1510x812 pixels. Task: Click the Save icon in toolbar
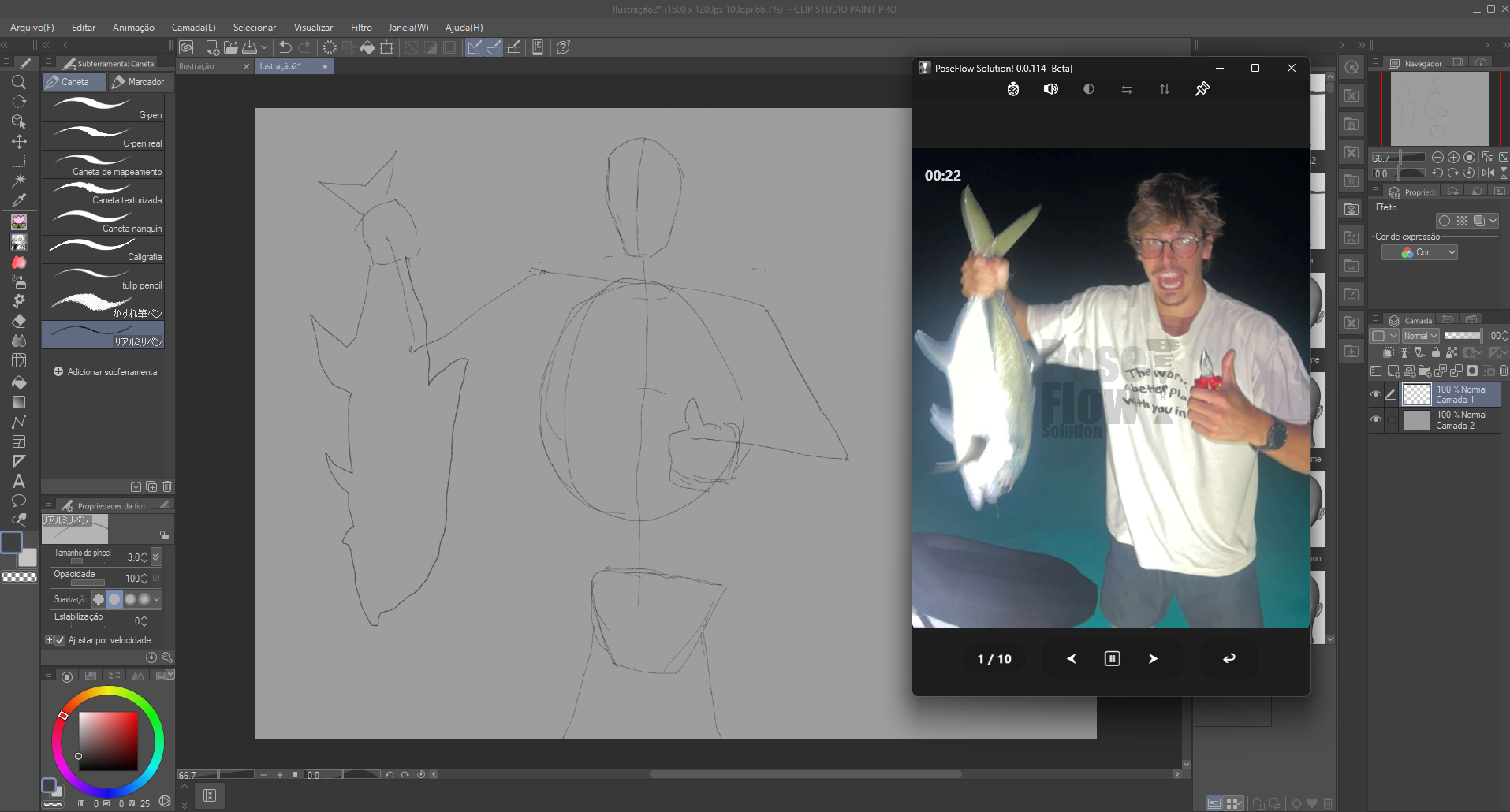click(x=250, y=47)
